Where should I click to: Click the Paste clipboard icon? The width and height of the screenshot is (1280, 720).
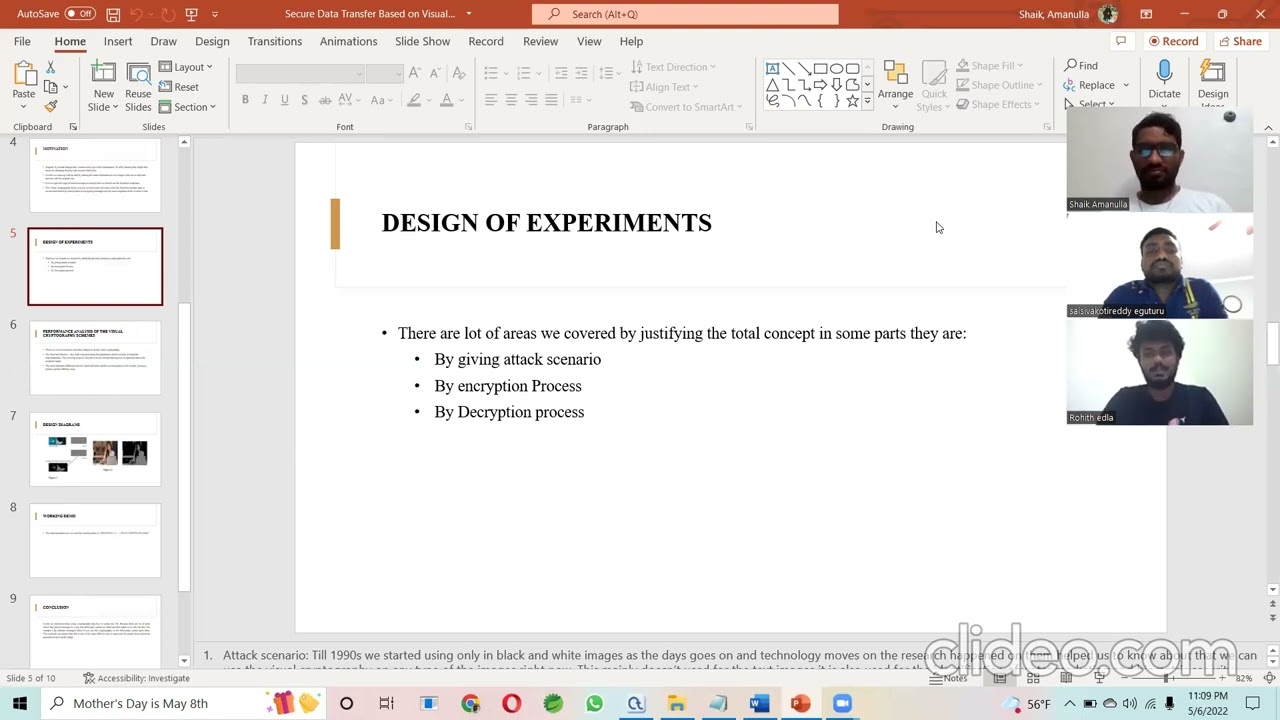23,74
